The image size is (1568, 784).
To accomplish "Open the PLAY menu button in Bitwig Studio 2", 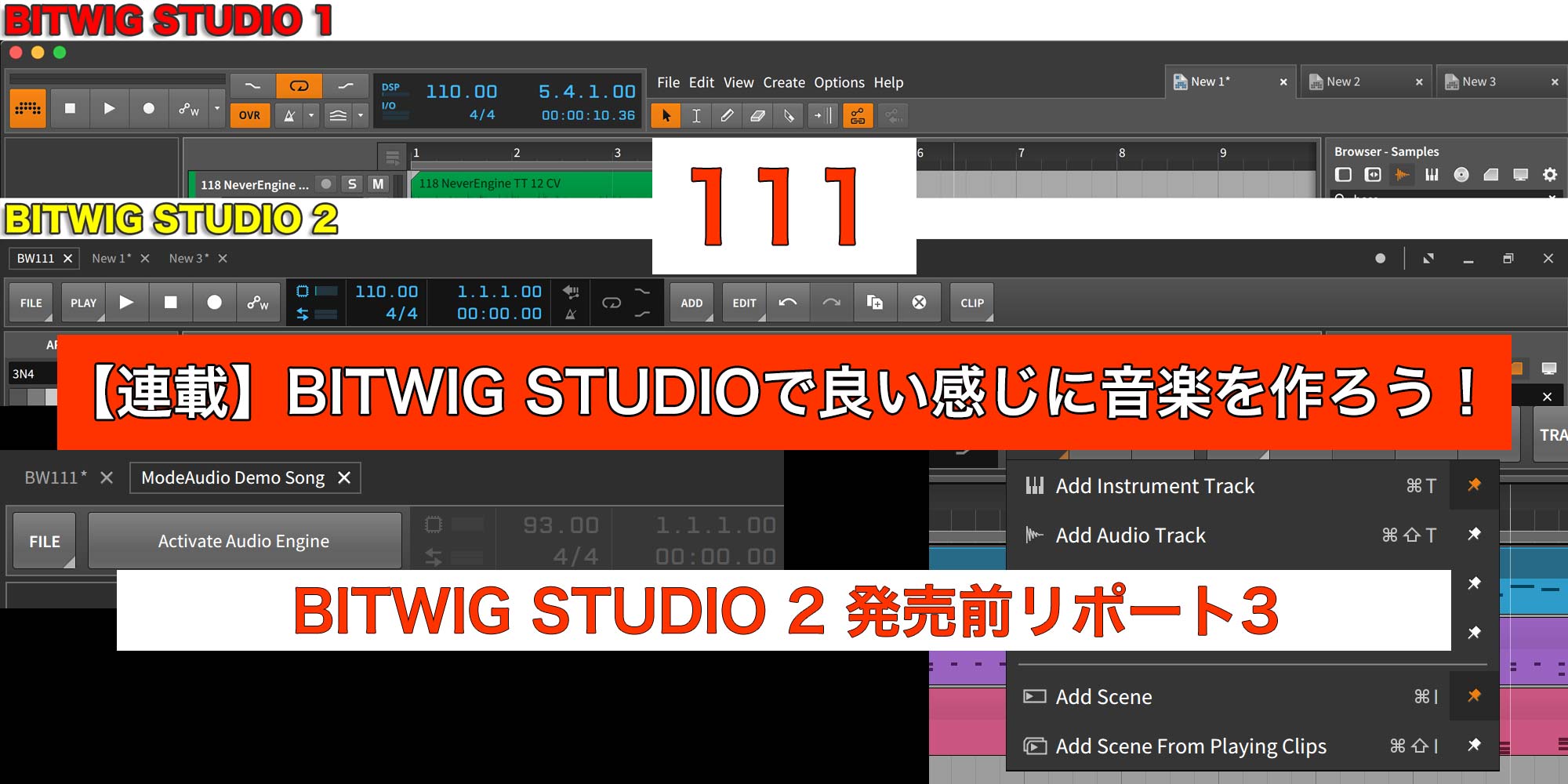I will 83,303.
